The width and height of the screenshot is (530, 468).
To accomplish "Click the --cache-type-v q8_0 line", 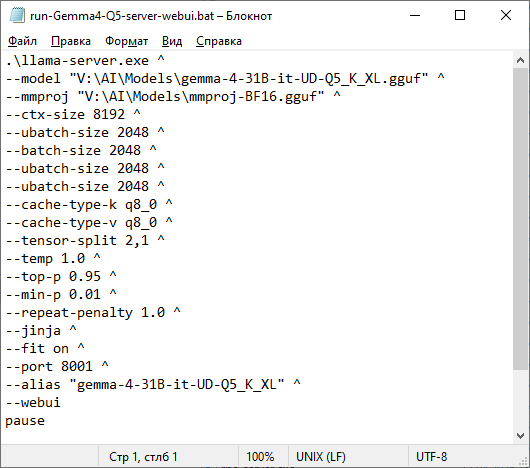I will [x=89, y=223].
